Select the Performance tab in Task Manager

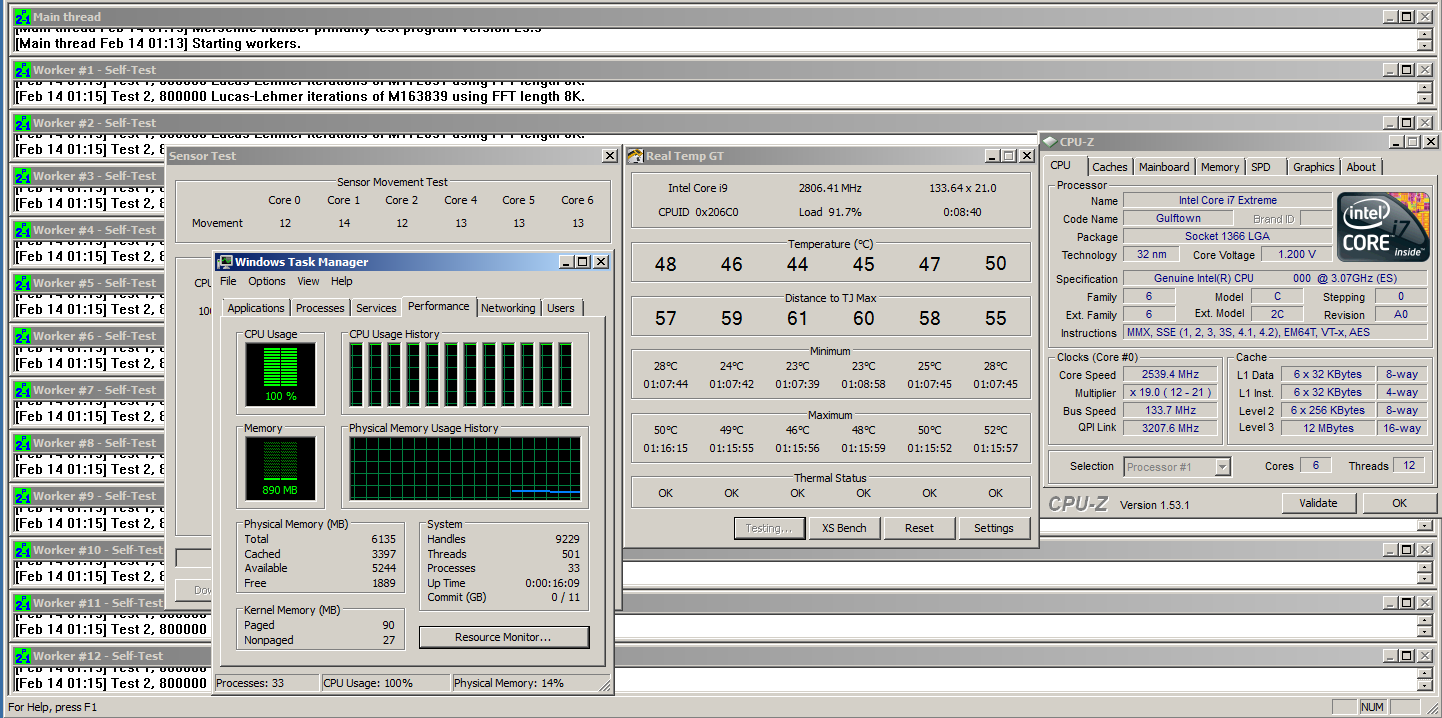tap(439, 307)
